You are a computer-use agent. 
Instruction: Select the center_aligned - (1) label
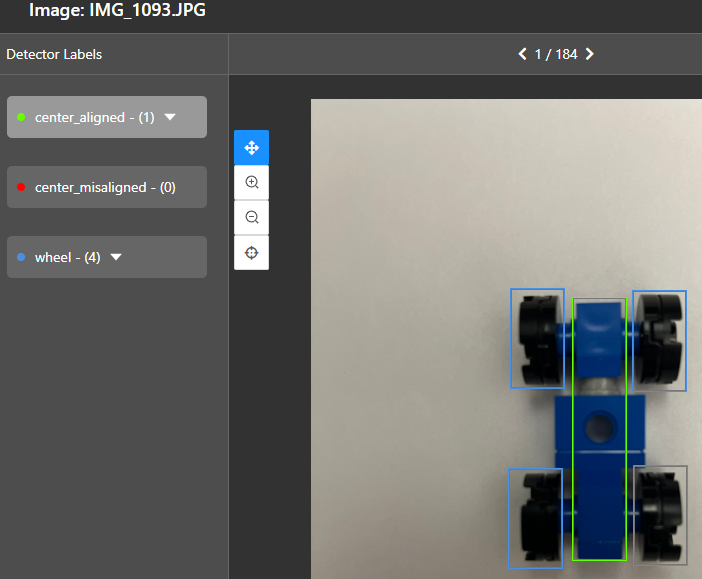[x=94, y=117]
